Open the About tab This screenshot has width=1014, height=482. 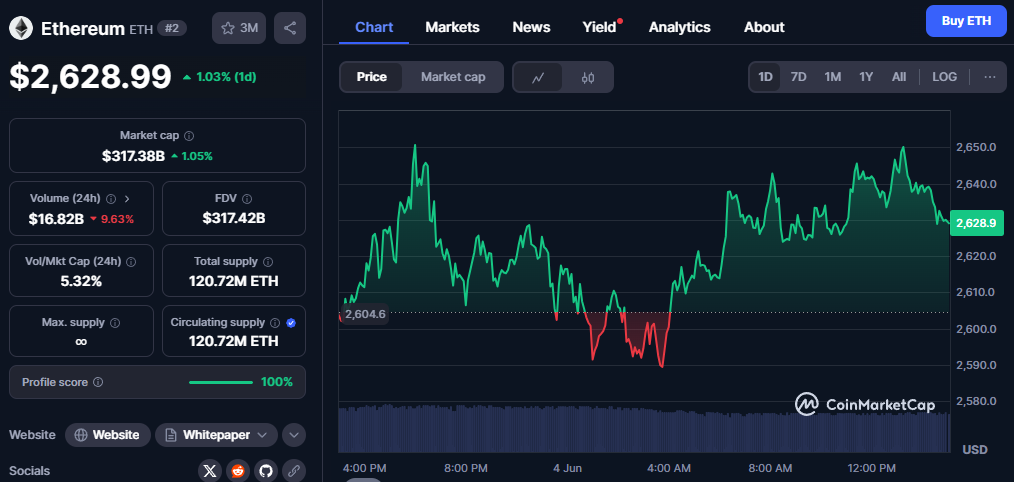(x=764, y=27)
